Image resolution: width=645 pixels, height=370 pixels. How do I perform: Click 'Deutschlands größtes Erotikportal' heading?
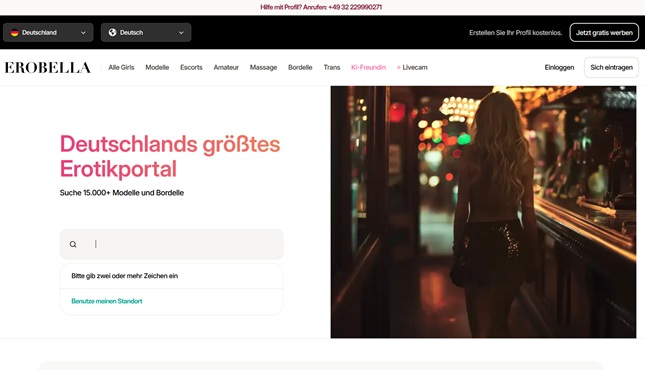[170, 156]
